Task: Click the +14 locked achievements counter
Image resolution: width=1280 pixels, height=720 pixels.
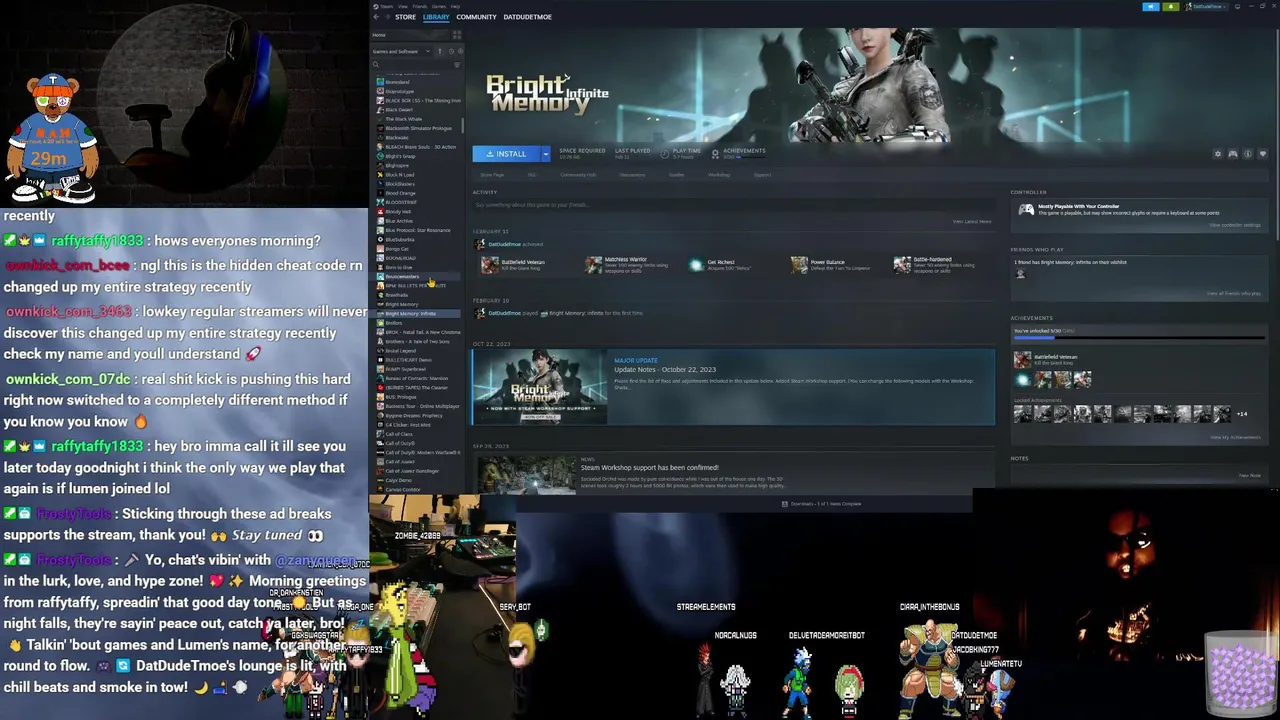Action: point(1241,414)
